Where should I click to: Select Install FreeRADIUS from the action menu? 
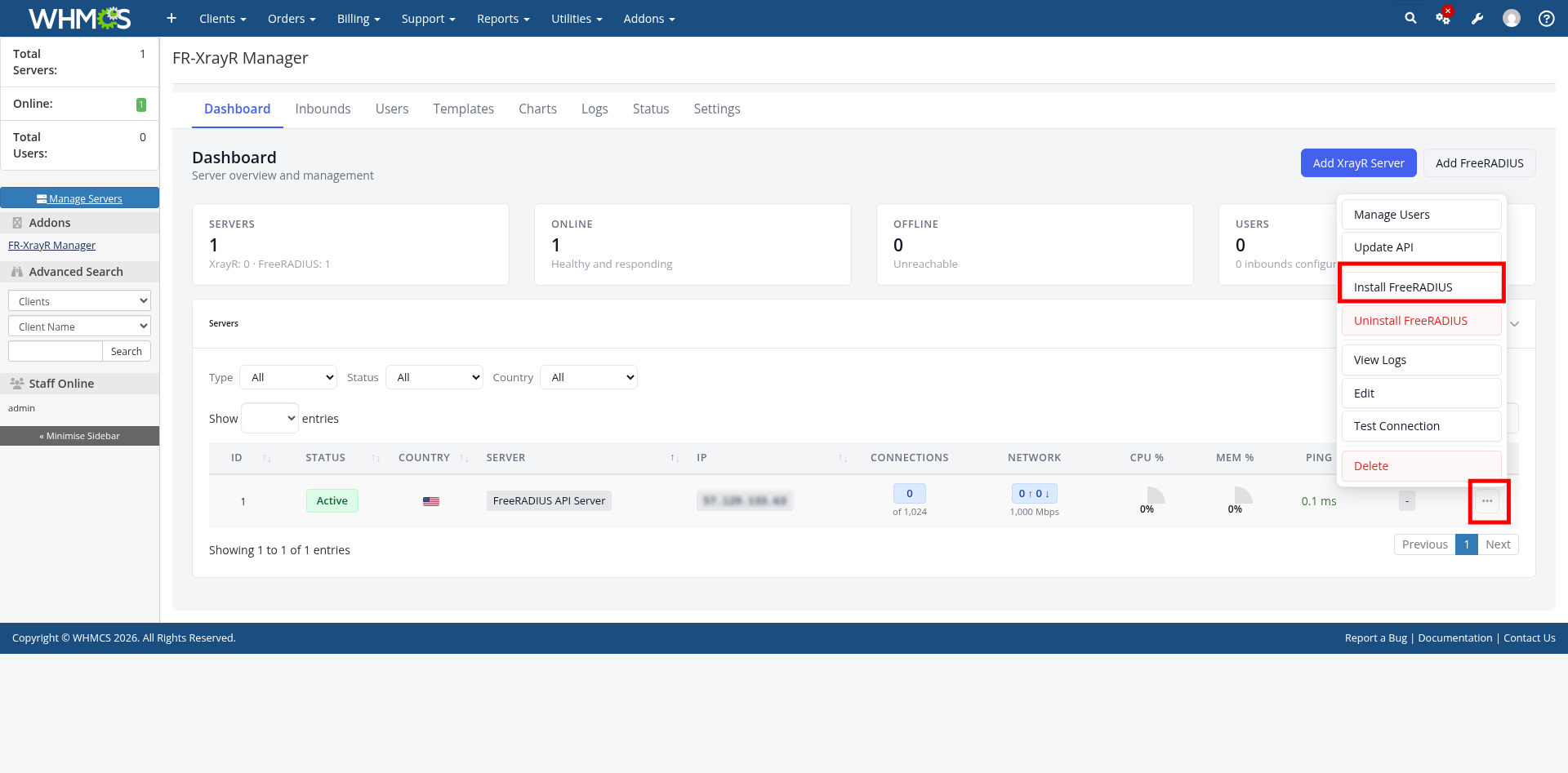pyautogui.click(x=1421, y=287)
